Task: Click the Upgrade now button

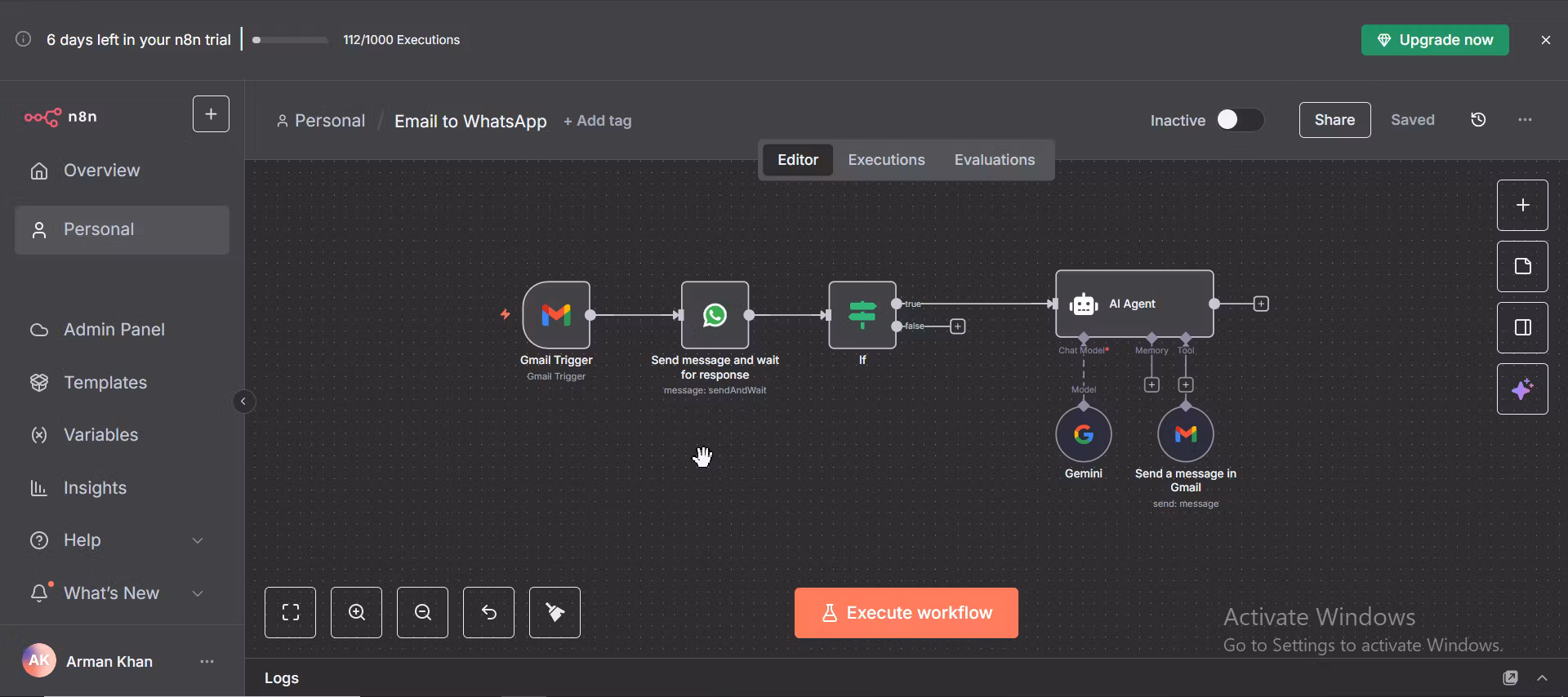Action: [1434, 40]
